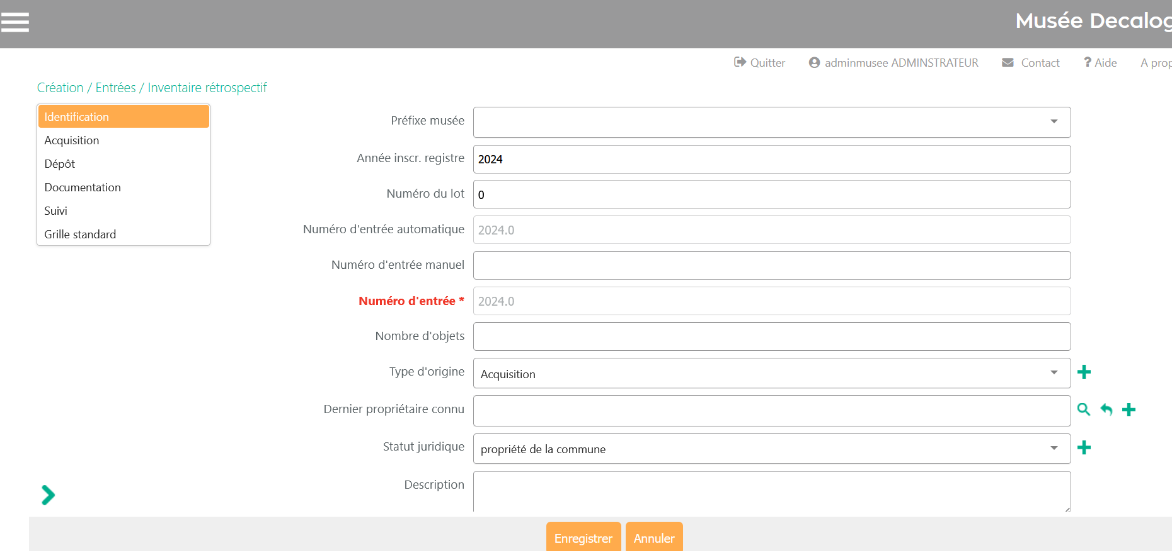Viewport: 1172px width, 551px height.
Task: Focus the Nombre d'objets input field
Action: [x=771, y=336]
